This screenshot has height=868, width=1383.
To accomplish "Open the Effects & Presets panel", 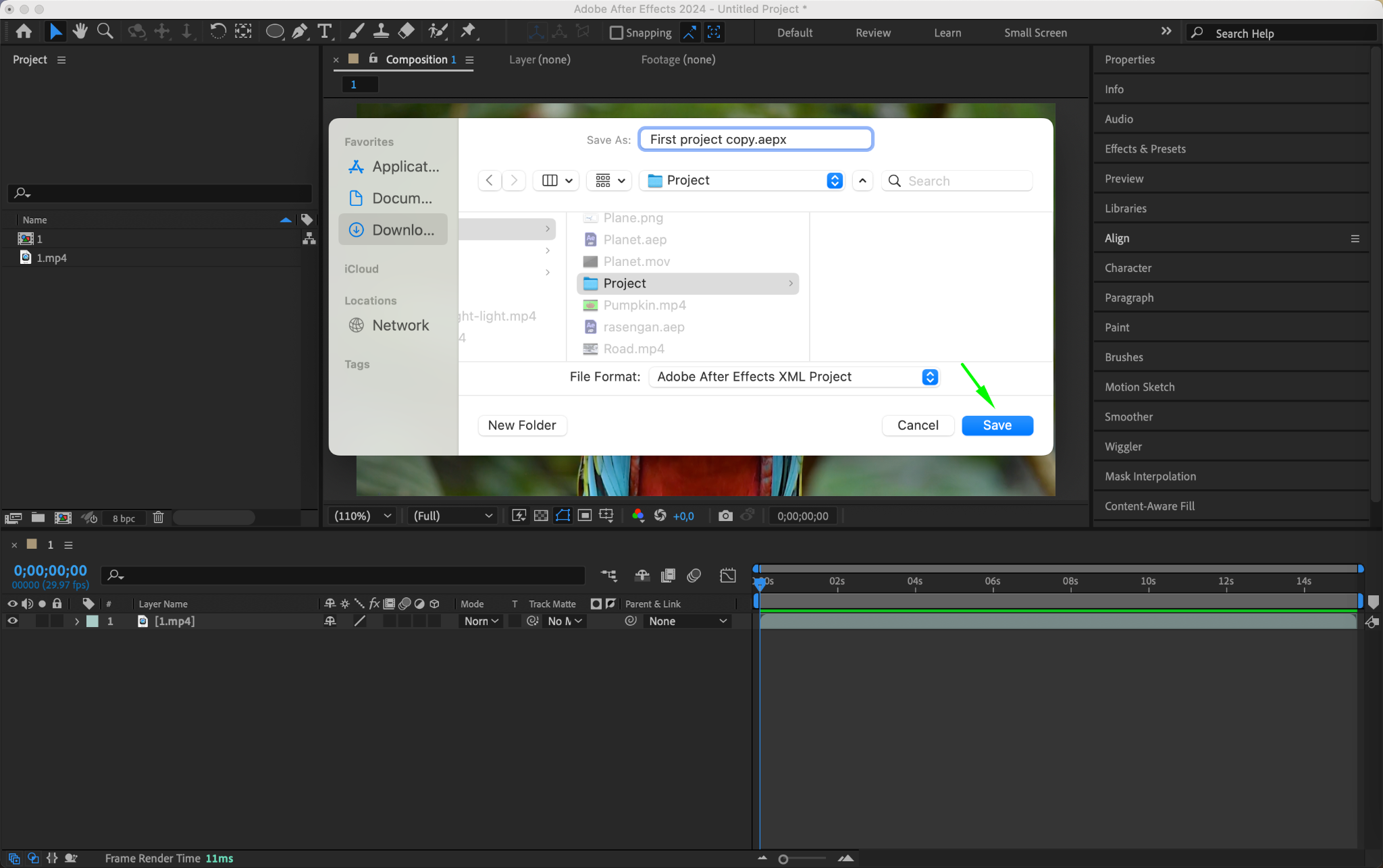I will pos(1145,148).
